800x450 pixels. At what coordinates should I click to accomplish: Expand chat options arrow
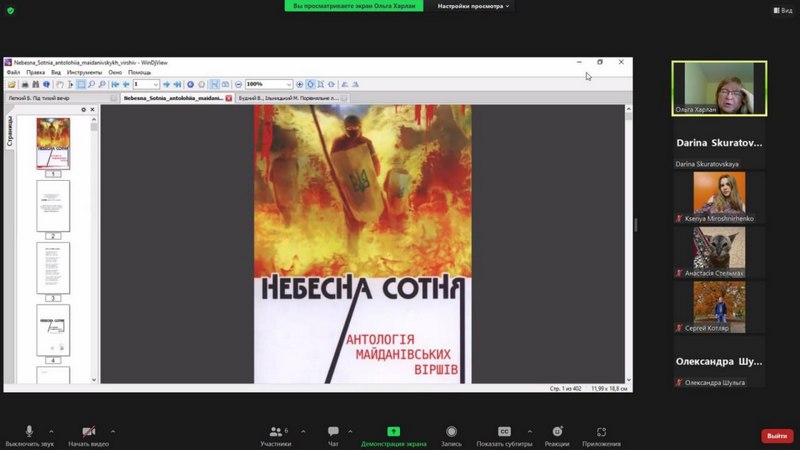tap(351, 432)
